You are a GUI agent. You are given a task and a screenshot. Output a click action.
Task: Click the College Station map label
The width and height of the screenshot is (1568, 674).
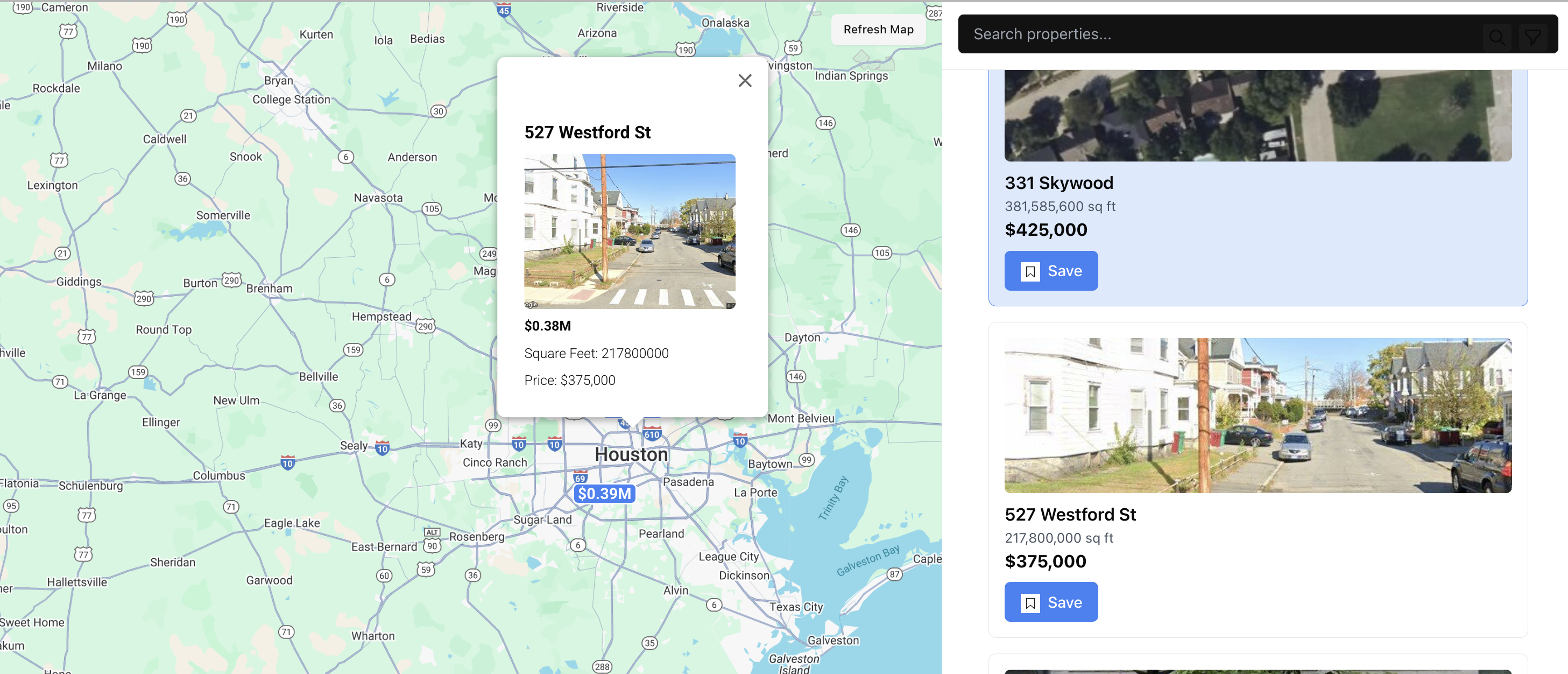[x=291, y=99]
